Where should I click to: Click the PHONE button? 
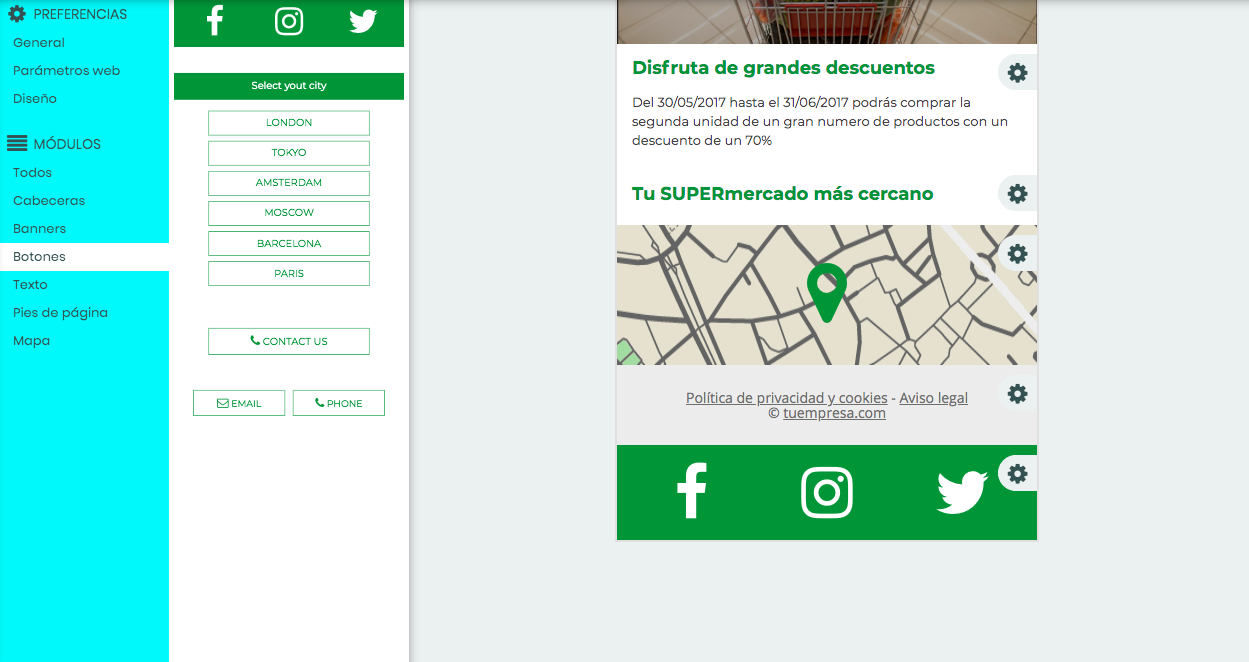click(339, 403)
